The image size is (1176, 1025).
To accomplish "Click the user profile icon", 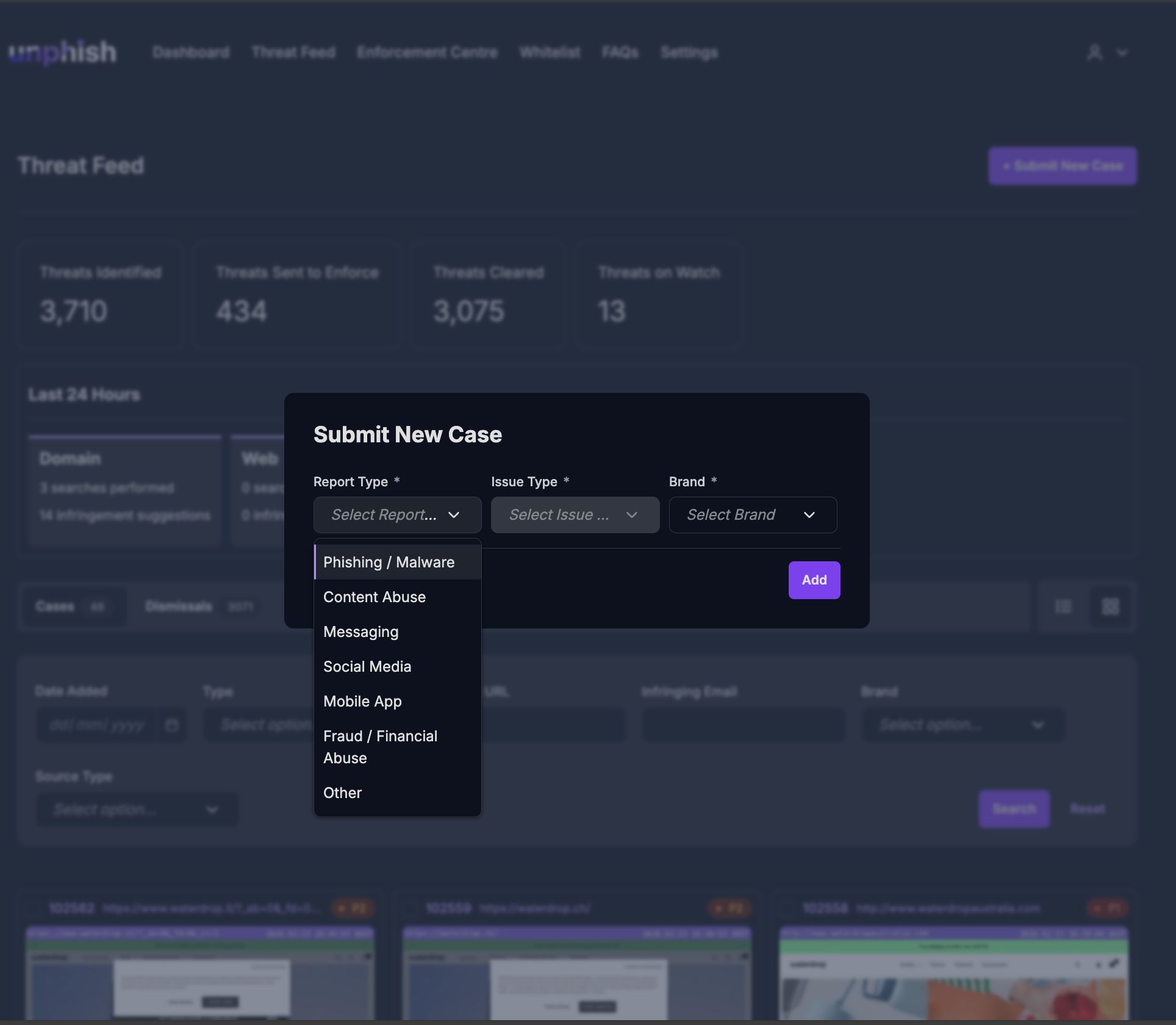I will [x=1095, y=52].
